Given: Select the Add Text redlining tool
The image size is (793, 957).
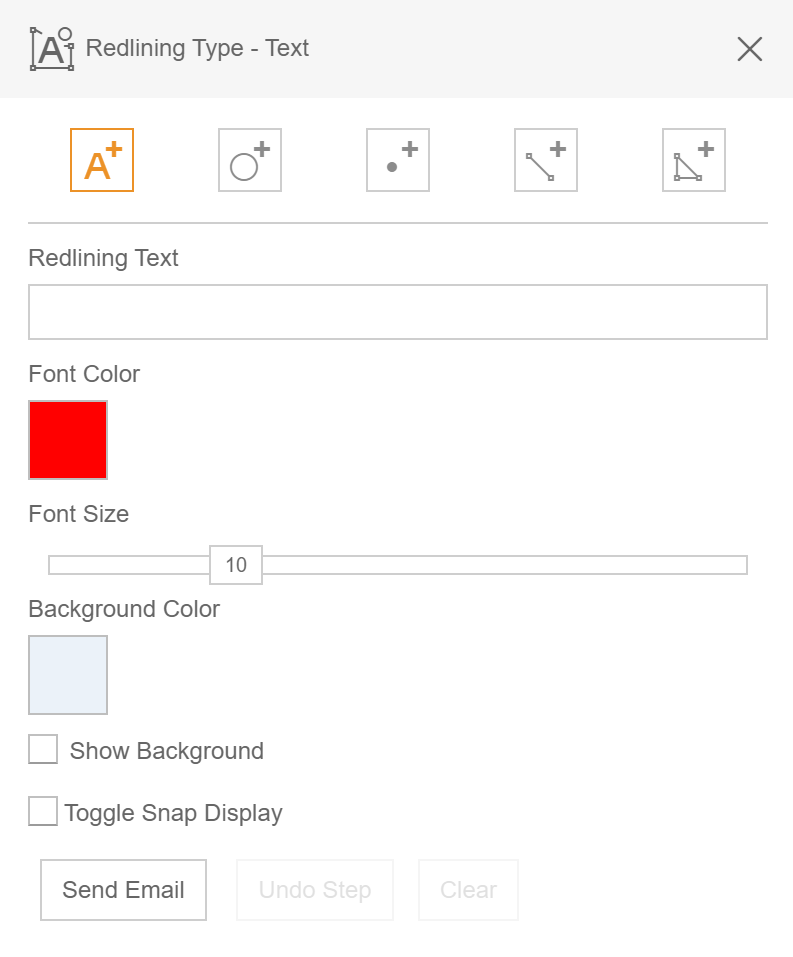Looking at the screenshot, I should point(101,160).
